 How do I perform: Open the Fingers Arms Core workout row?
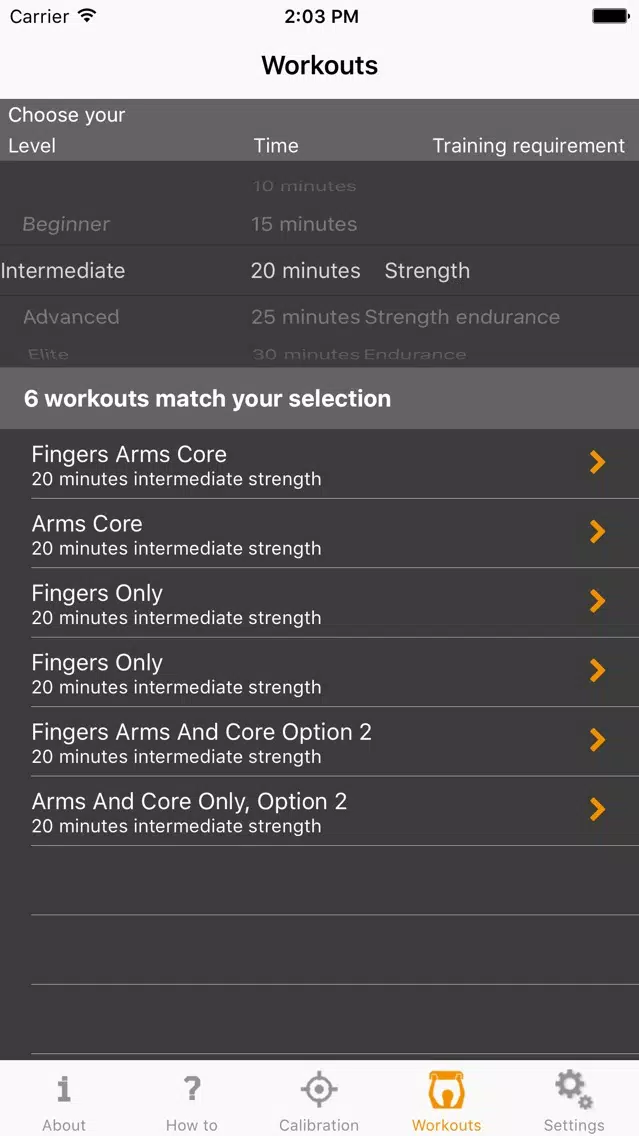pos(335,464)
